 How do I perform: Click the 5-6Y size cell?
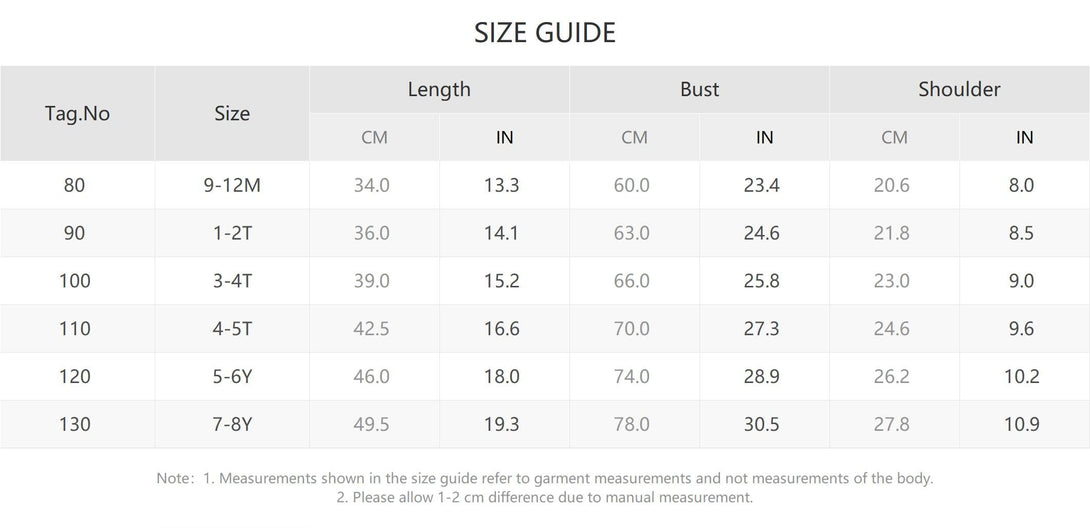(232, 377)
